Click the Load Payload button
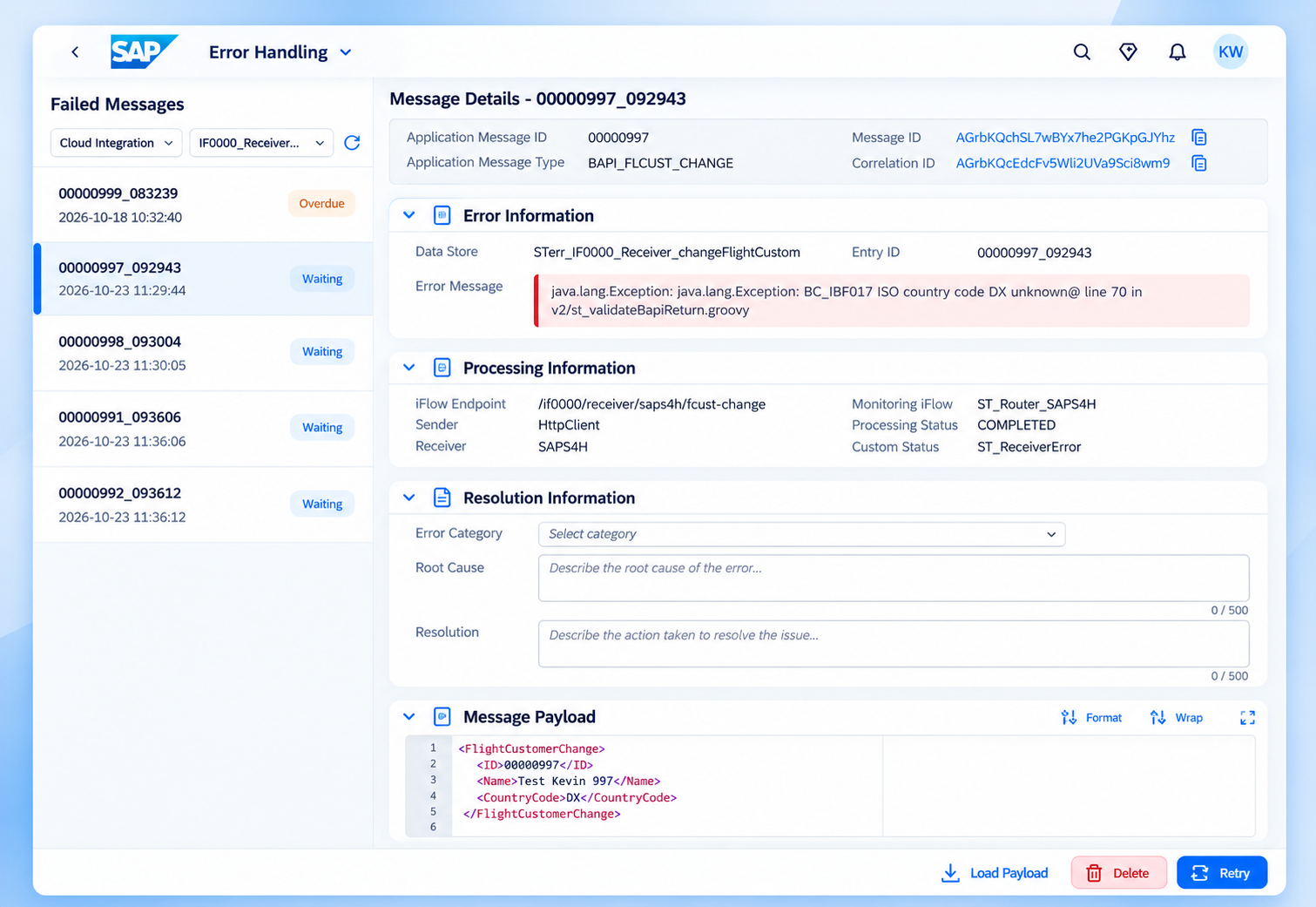 (x=995, y=873)
